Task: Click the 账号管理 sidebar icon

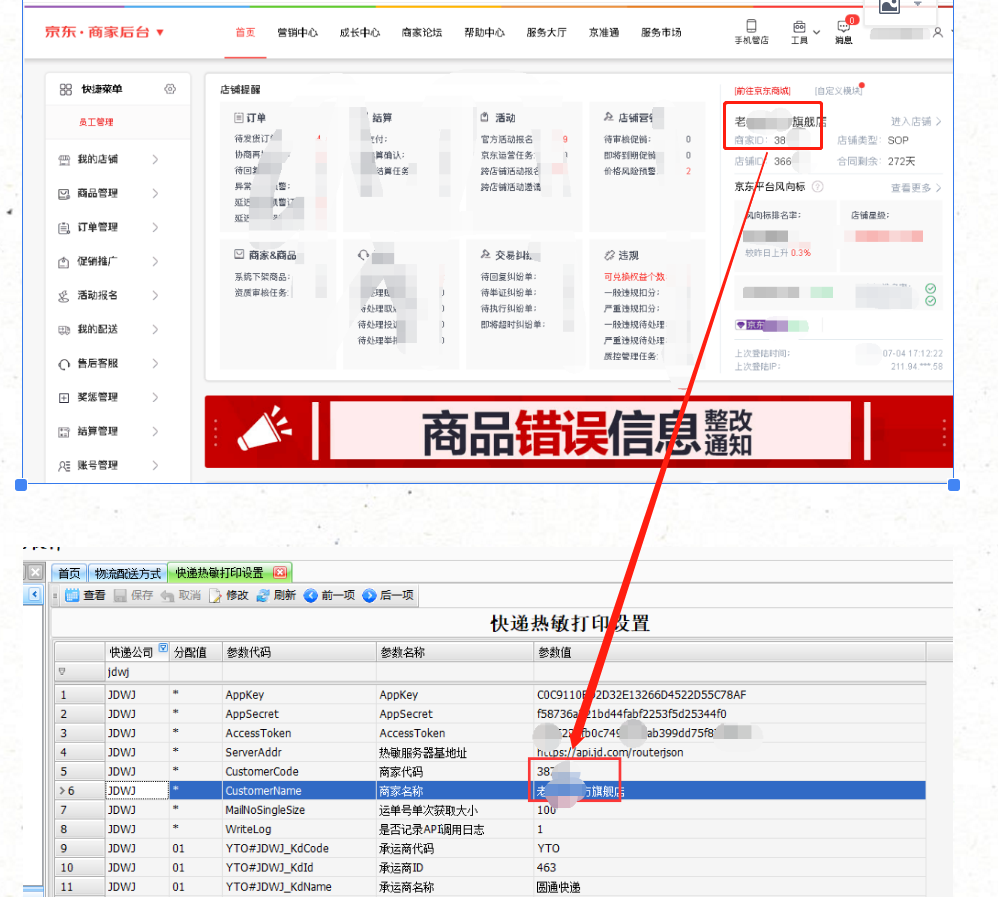Action: click(x=64, y=466)
